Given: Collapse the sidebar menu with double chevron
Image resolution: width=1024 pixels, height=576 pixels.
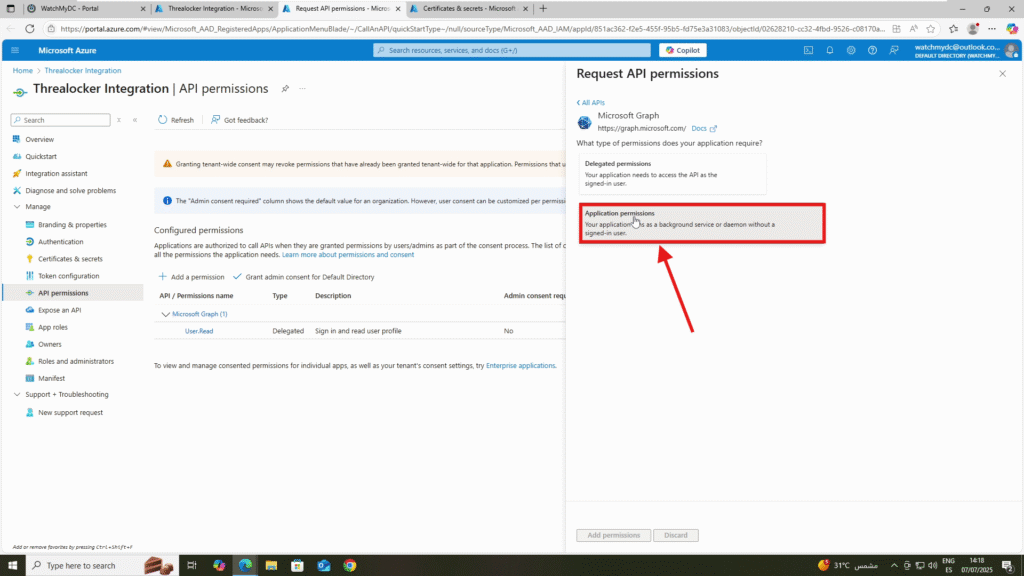Looking at the screenshot, I should (135, 120).
